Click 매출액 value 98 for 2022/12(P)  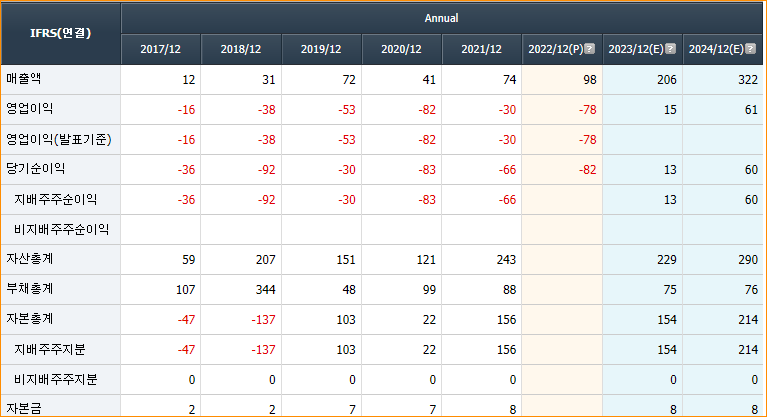pos(590,80)
